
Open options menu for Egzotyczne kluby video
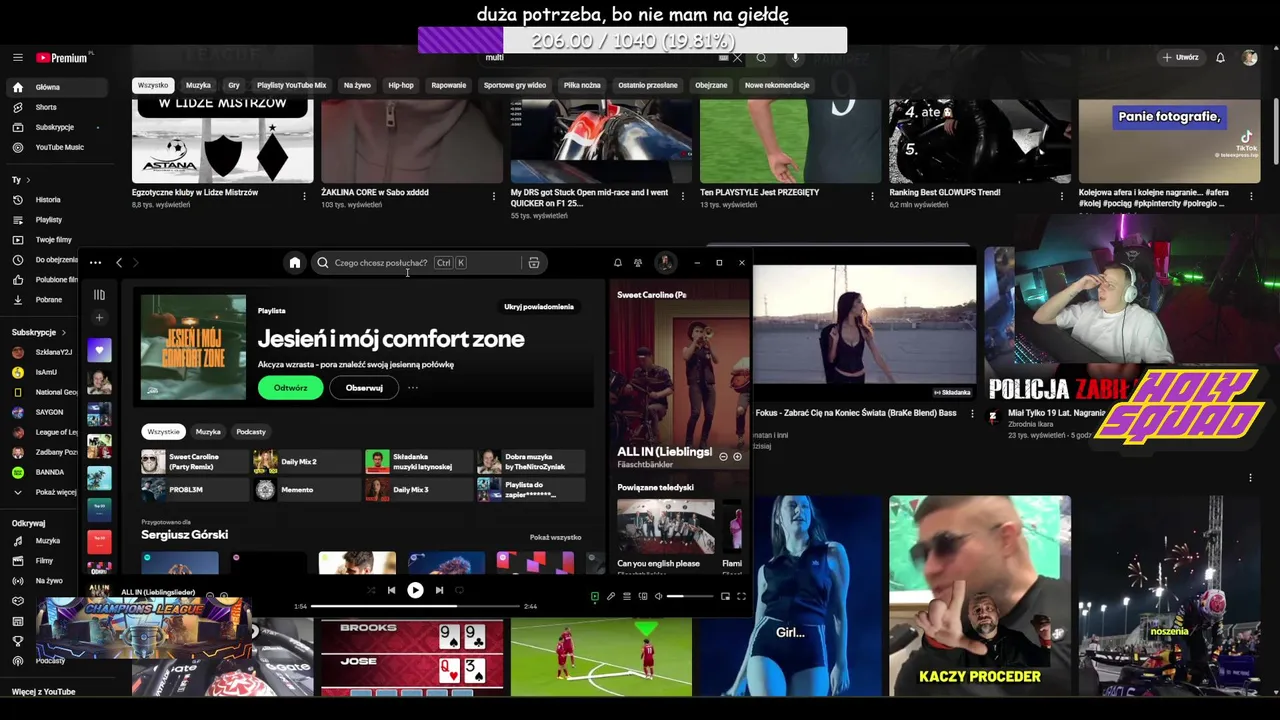pyautogui.click(x=304, y=196)
